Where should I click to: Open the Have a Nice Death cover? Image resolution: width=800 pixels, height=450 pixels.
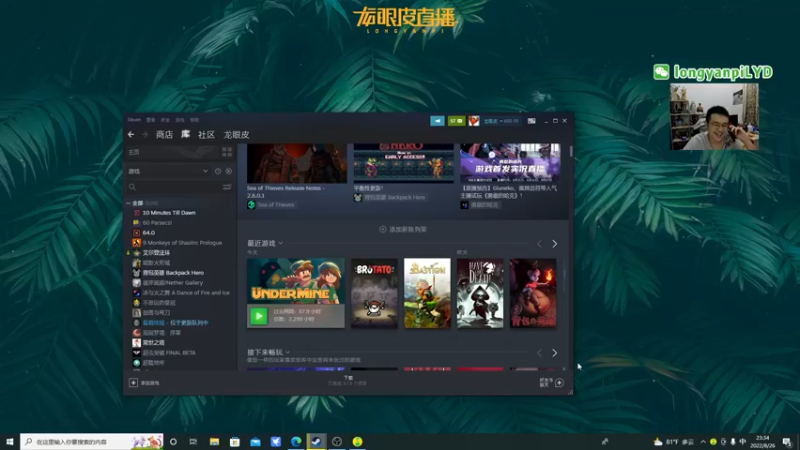tap(480, 293)
